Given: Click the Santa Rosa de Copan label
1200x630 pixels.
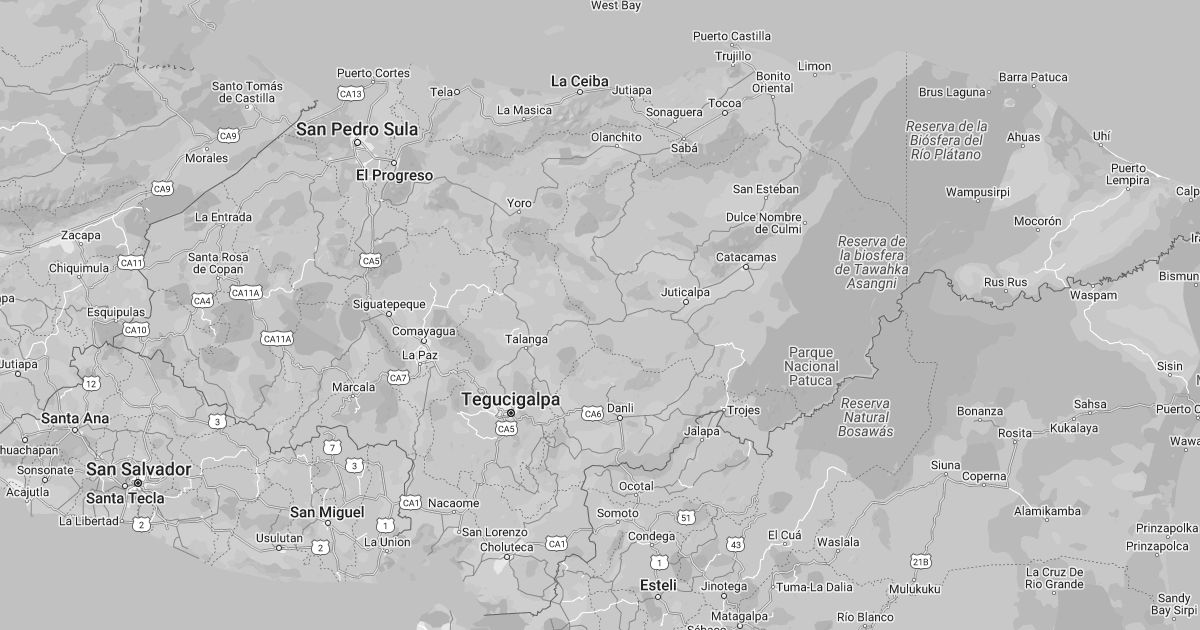Looking at the screenshot, I should pos(218,263).
